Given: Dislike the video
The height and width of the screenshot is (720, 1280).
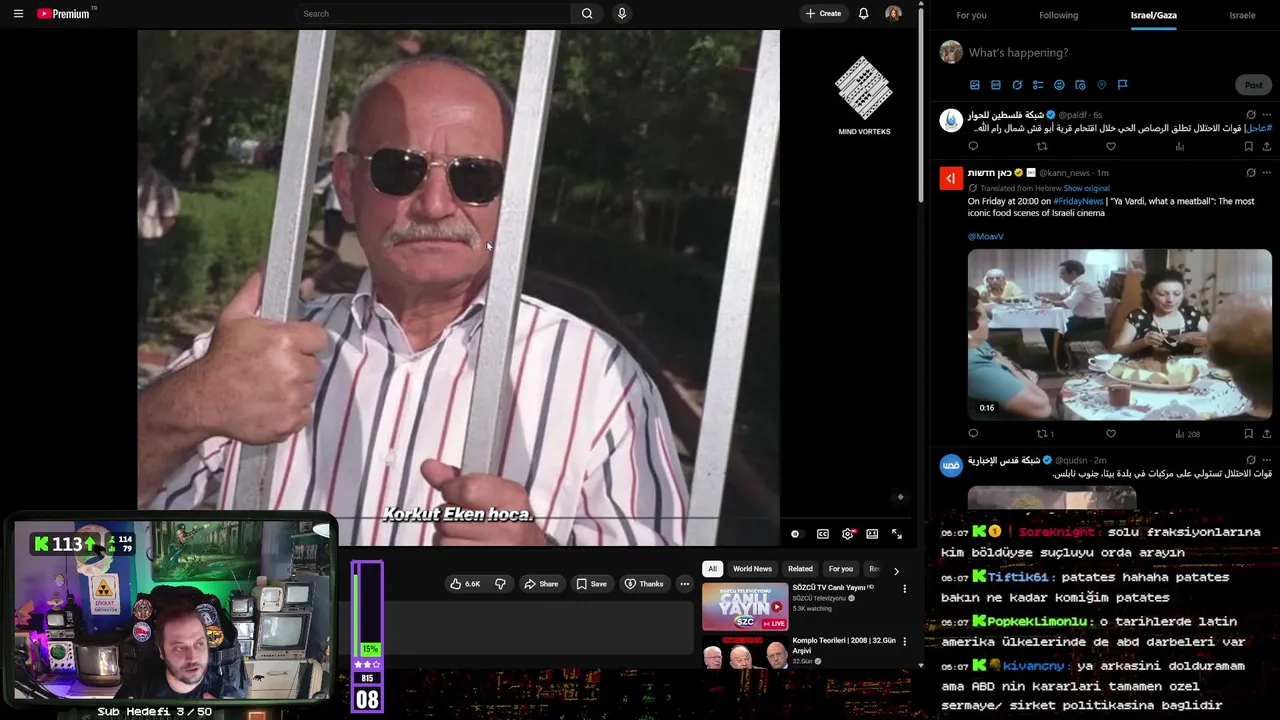Looking at the screenshot, I should click(500, 584).
